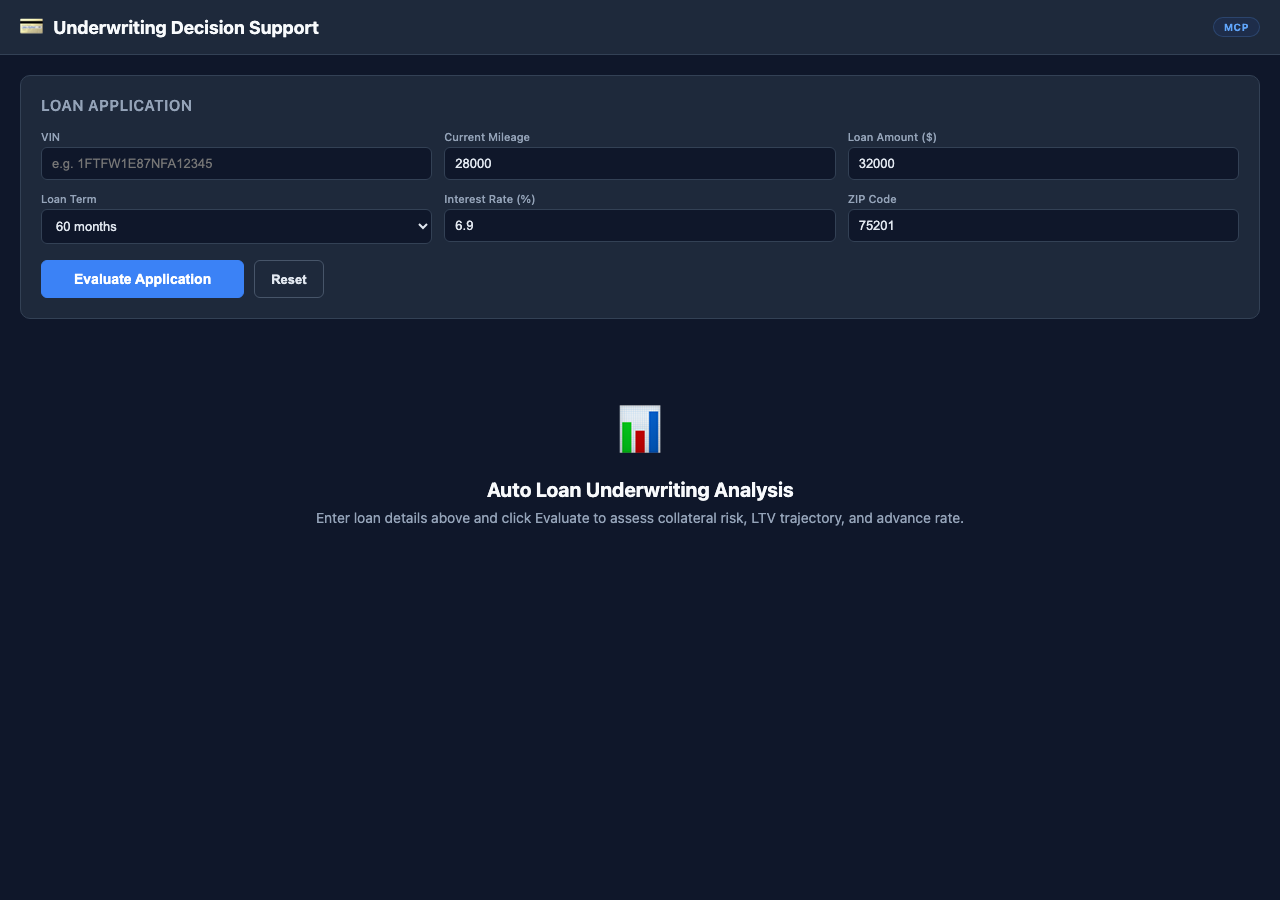Click the Current Mileage field showing 28000
This screenshot has height=900, width=1280.
click(640, 163)
